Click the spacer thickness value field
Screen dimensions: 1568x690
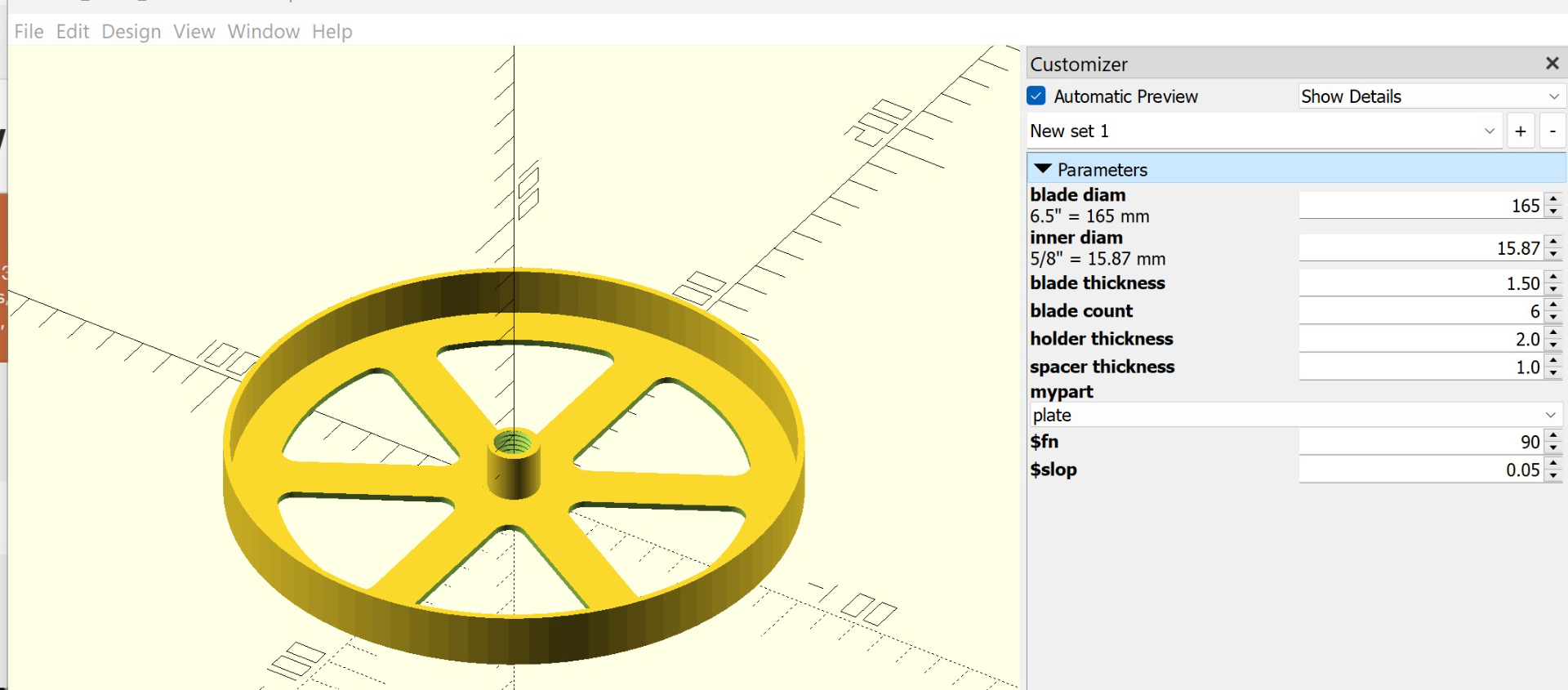[1422, 367]
